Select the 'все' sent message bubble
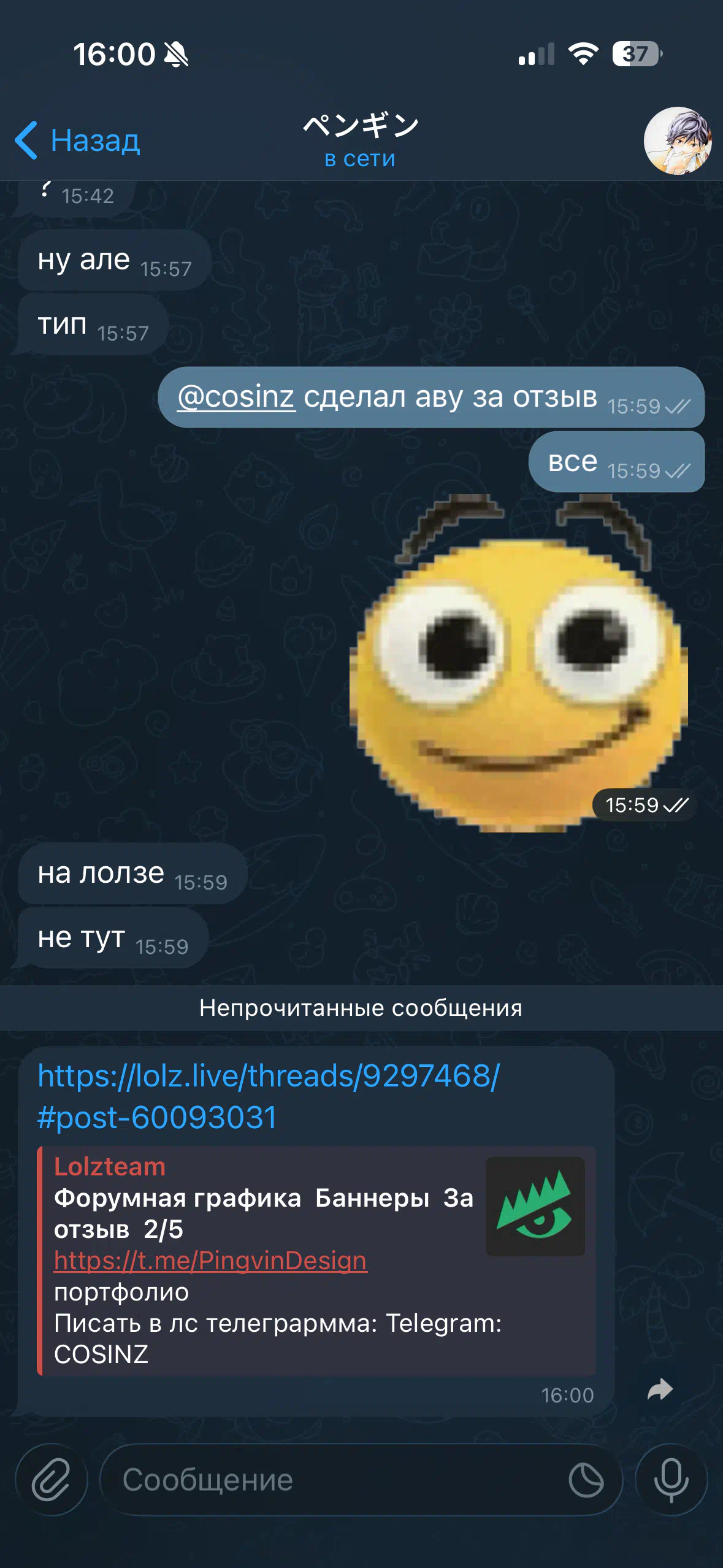 click(616, 462)
